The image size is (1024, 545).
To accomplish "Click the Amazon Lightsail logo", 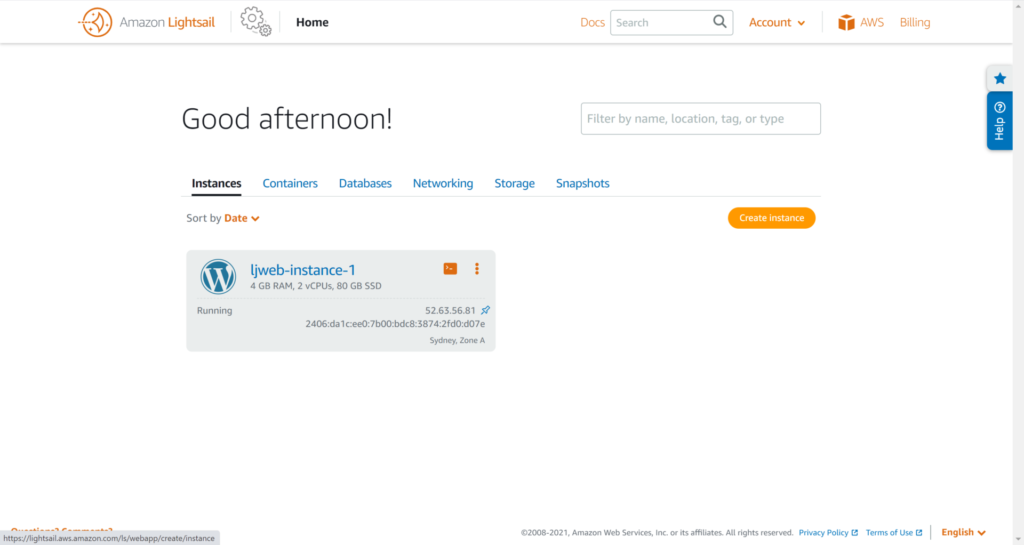I will pyautogui.click(x=146, y=22).
